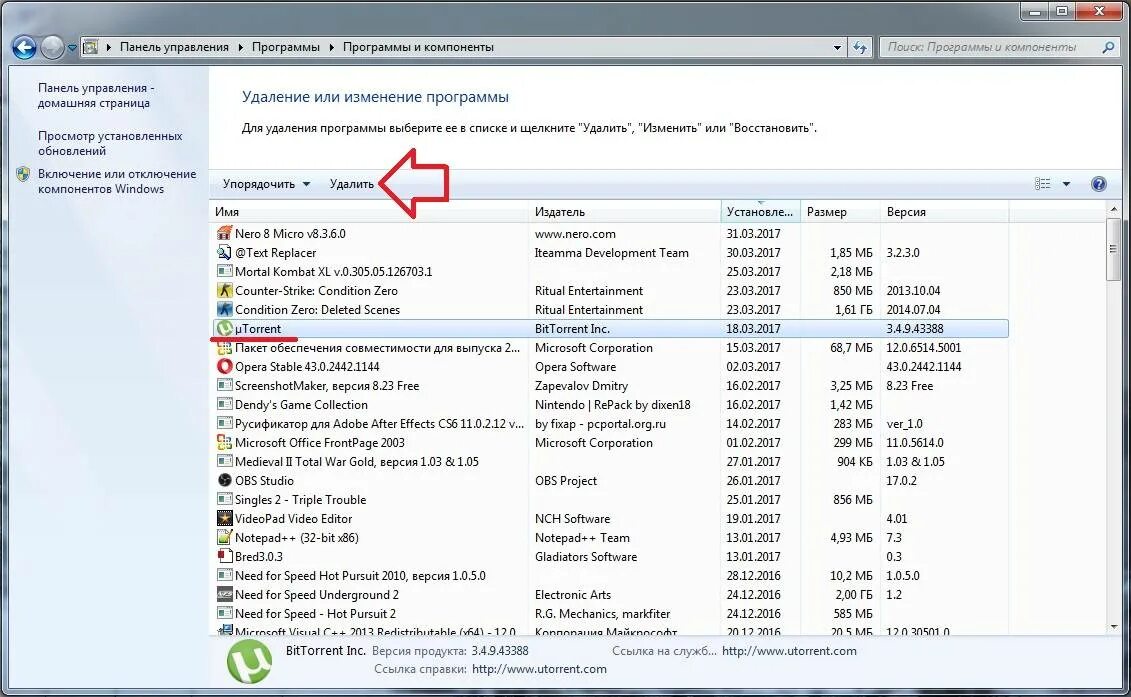Click the VideoPad Video Editor star icon
Image resolution: width=1131 pixels, height=697 pixels.
point(224,519)
